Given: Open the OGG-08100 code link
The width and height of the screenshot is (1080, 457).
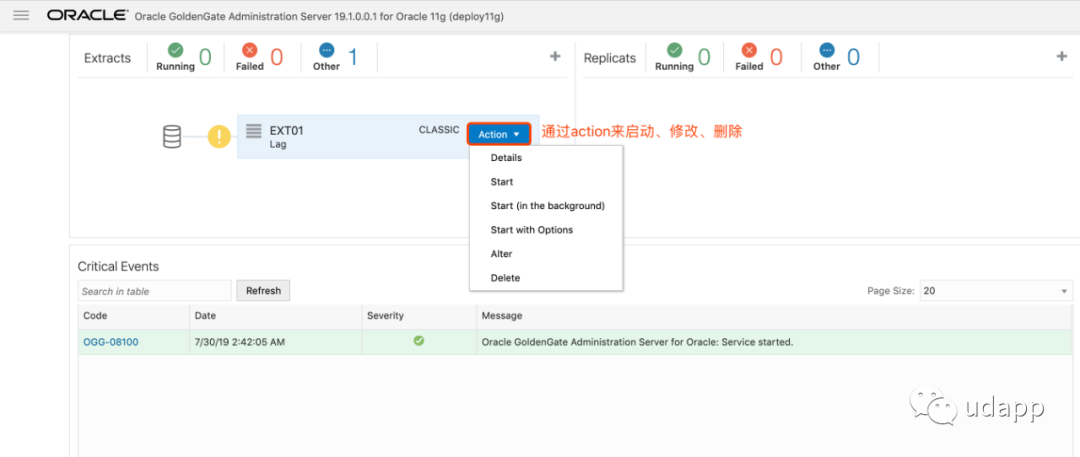Looking at the screenshot, I should tap(110, 342).
